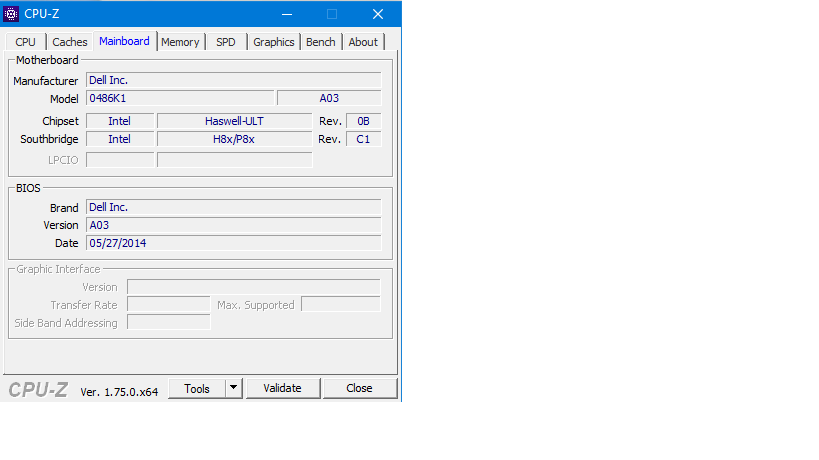Select the Model field 0486K1
The width and height of the screenshot is (819, 460).
[x=180, y=98]
